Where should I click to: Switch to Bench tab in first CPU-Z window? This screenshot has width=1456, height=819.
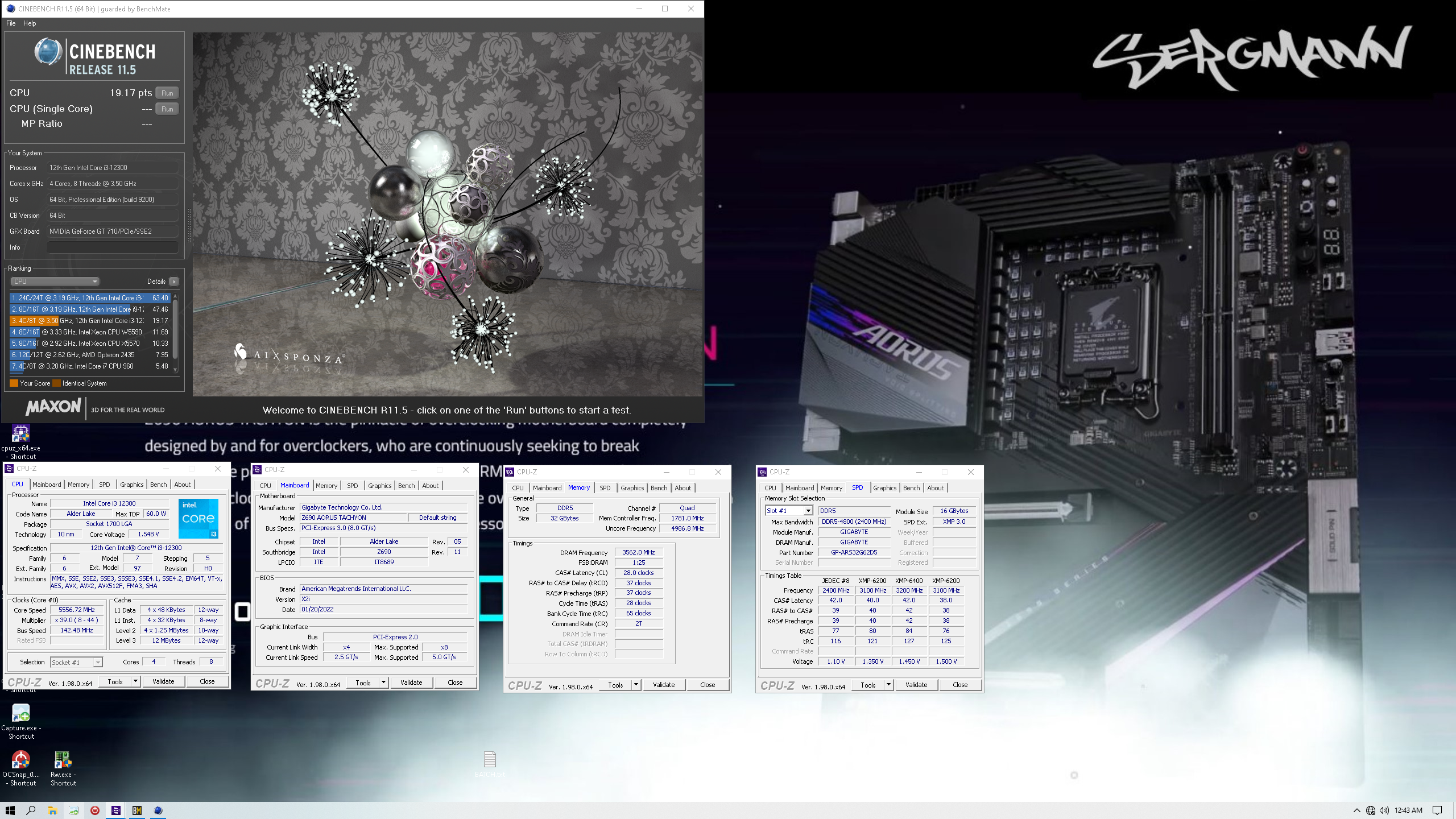(159, 485)
